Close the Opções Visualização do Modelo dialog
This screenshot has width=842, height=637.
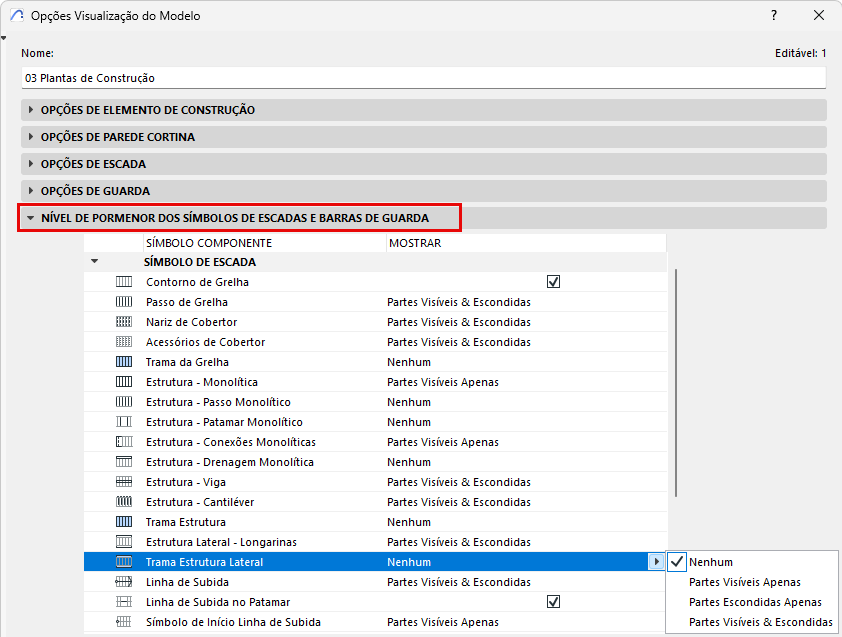point(818,15)
